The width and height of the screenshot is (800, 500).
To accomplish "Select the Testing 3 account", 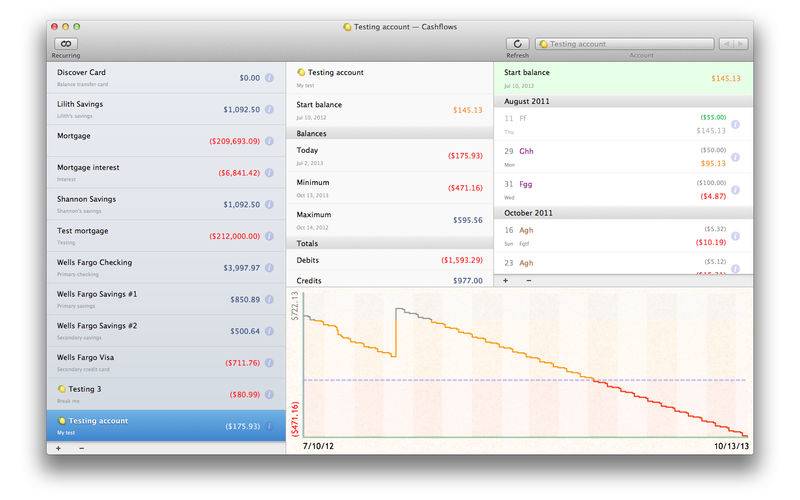I will click(166, 394).
